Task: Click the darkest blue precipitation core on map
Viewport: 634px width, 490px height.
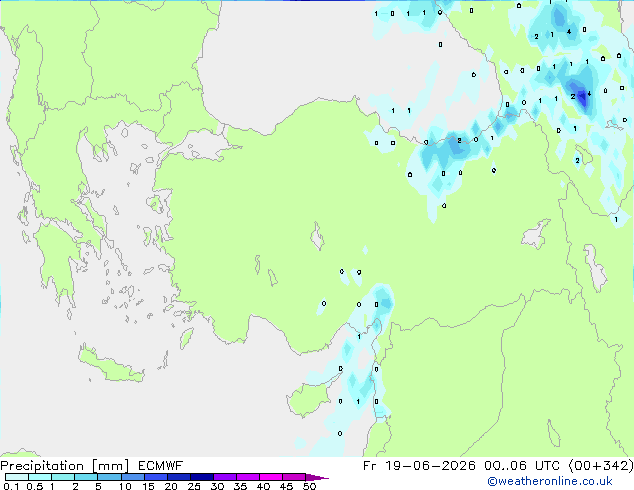Action: [x=582, y=98]
